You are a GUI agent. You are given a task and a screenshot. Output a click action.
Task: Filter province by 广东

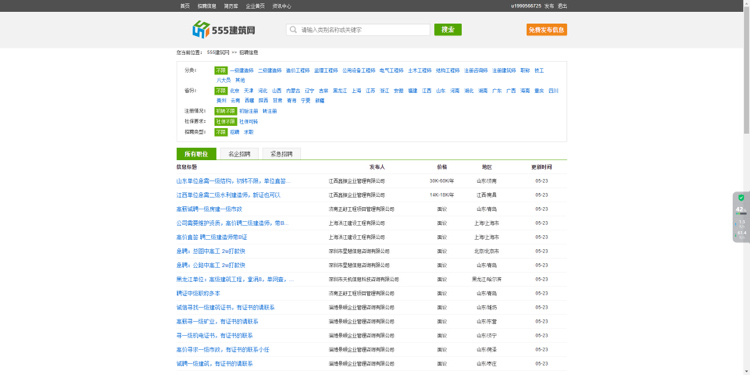[x=497, y=90]
